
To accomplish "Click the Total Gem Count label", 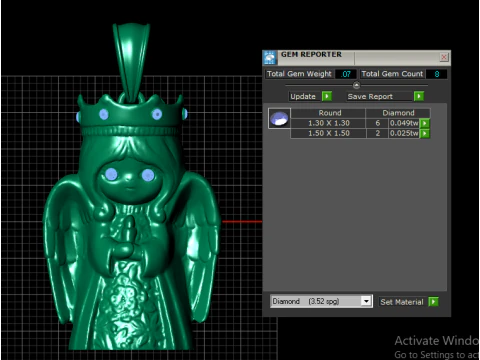I will (x=392, y=74).
